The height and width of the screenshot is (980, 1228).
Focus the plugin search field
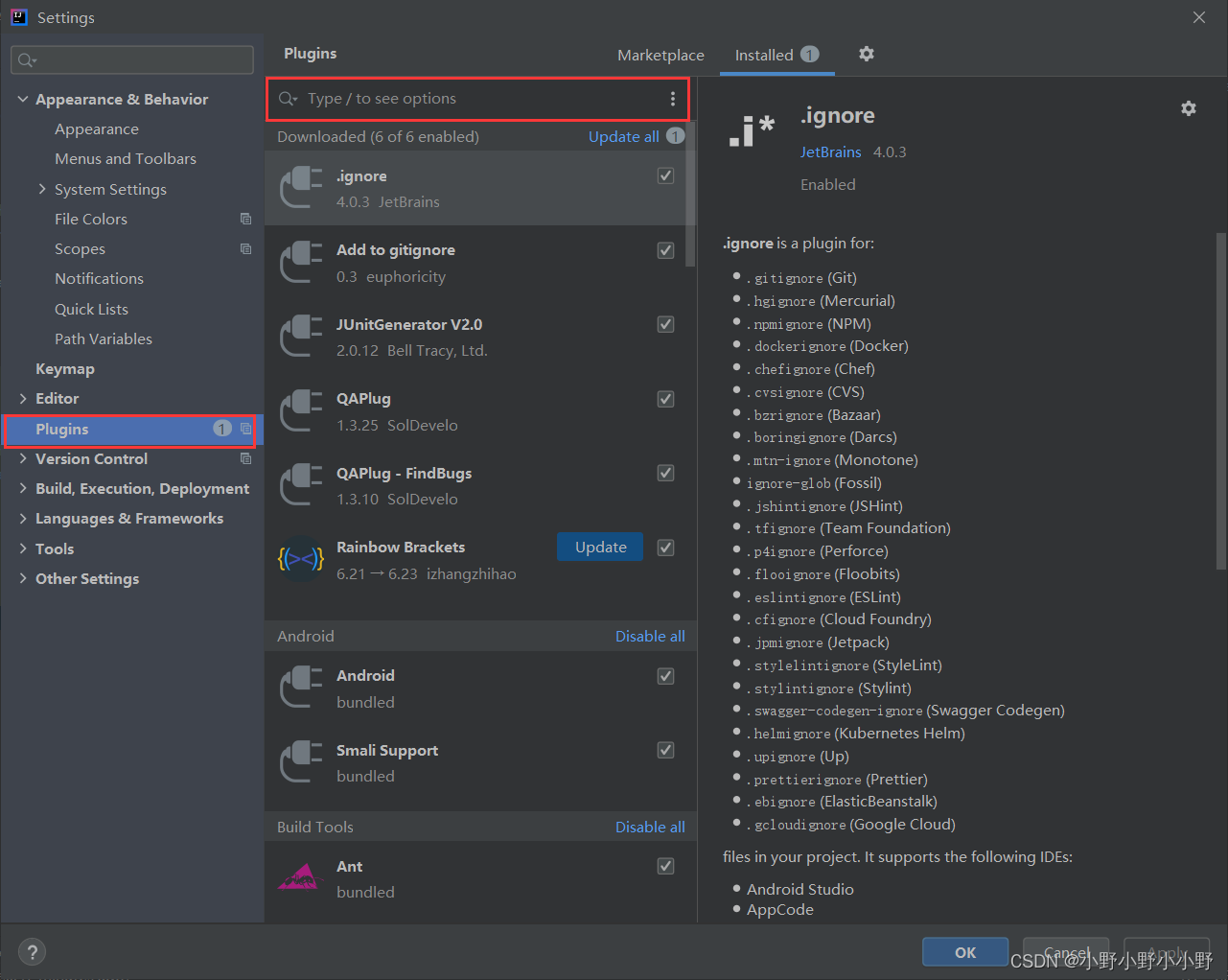click(477, 99)
